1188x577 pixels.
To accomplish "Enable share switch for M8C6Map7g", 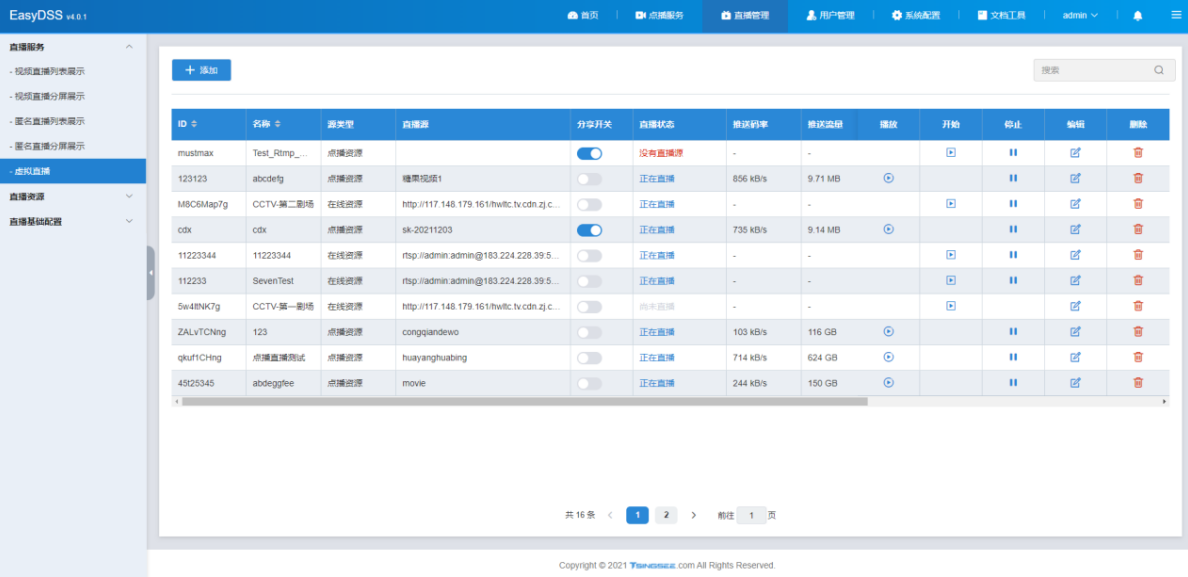I will (x=589, y=204).
